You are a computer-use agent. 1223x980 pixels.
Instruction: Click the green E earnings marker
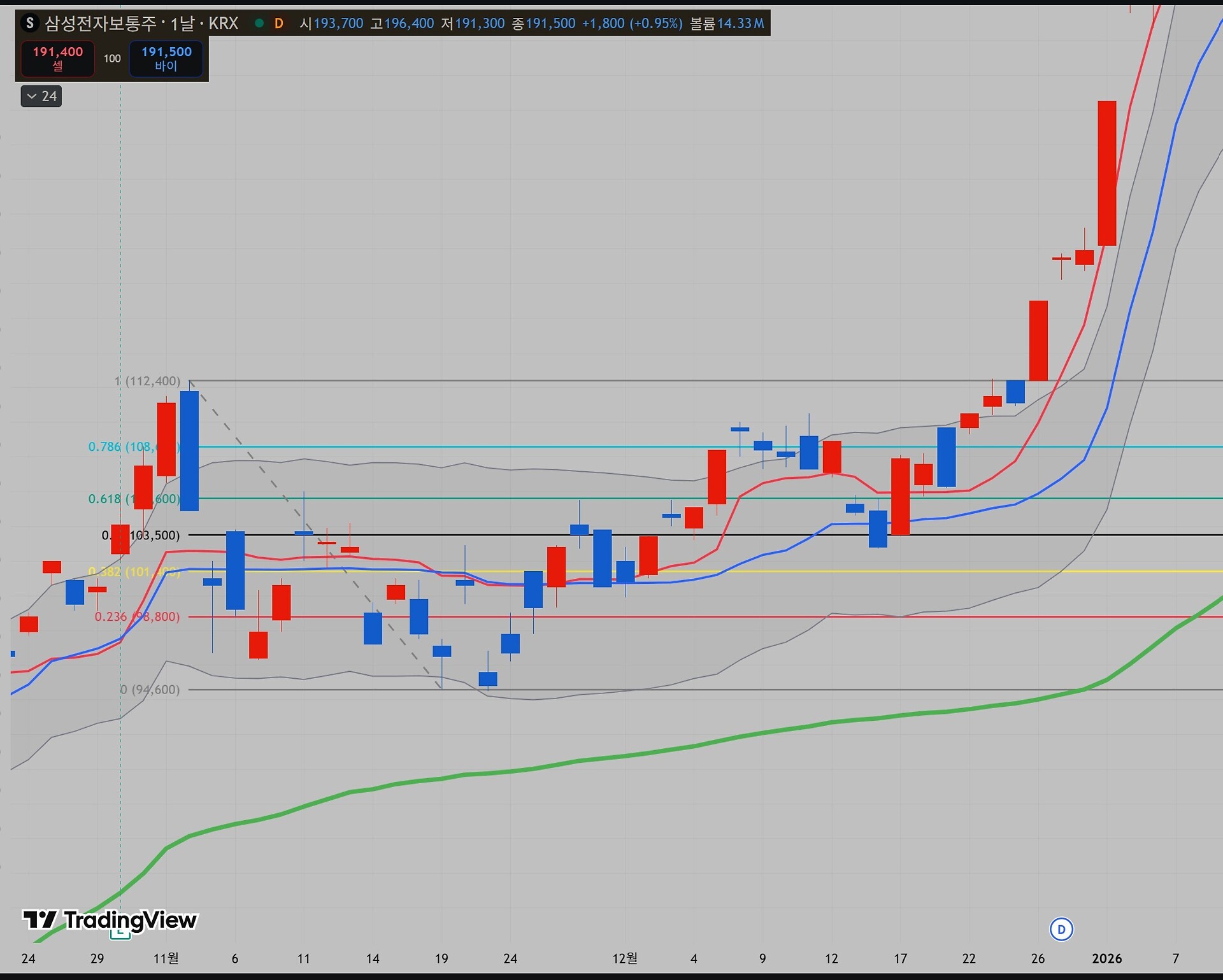pyautogui.click(x=120, y=934)
